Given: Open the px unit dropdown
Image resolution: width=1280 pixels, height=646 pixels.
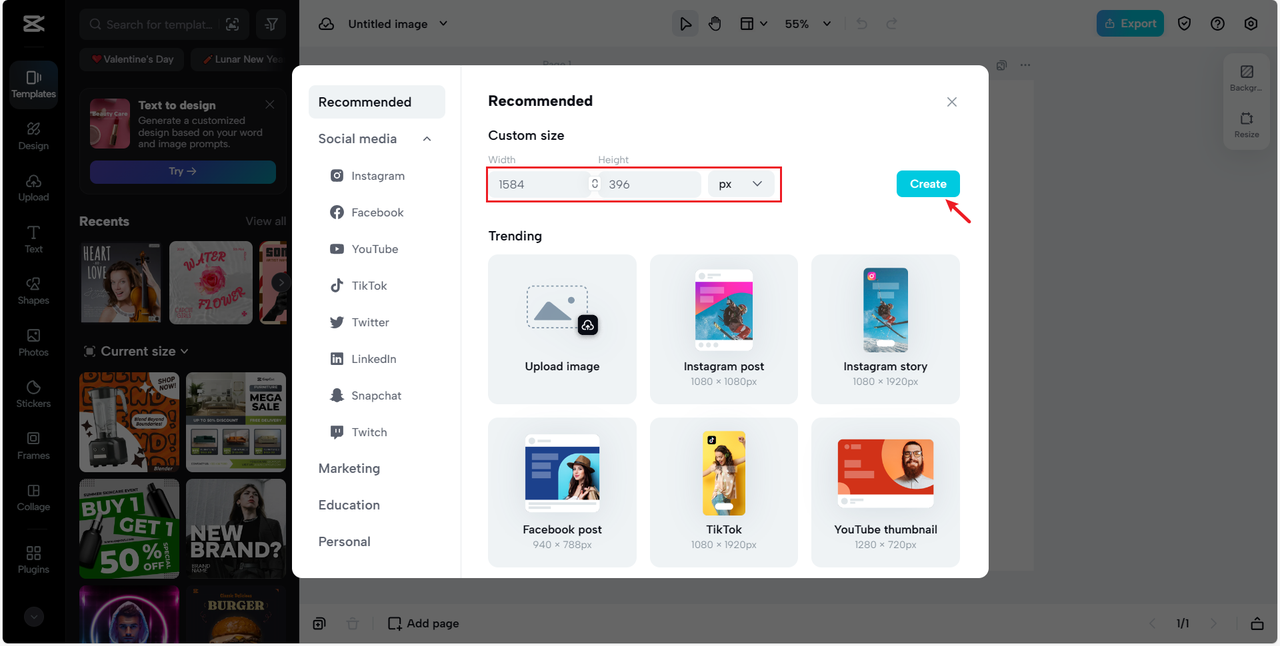Looking at the screenshot, I should (x=741, y=184).
